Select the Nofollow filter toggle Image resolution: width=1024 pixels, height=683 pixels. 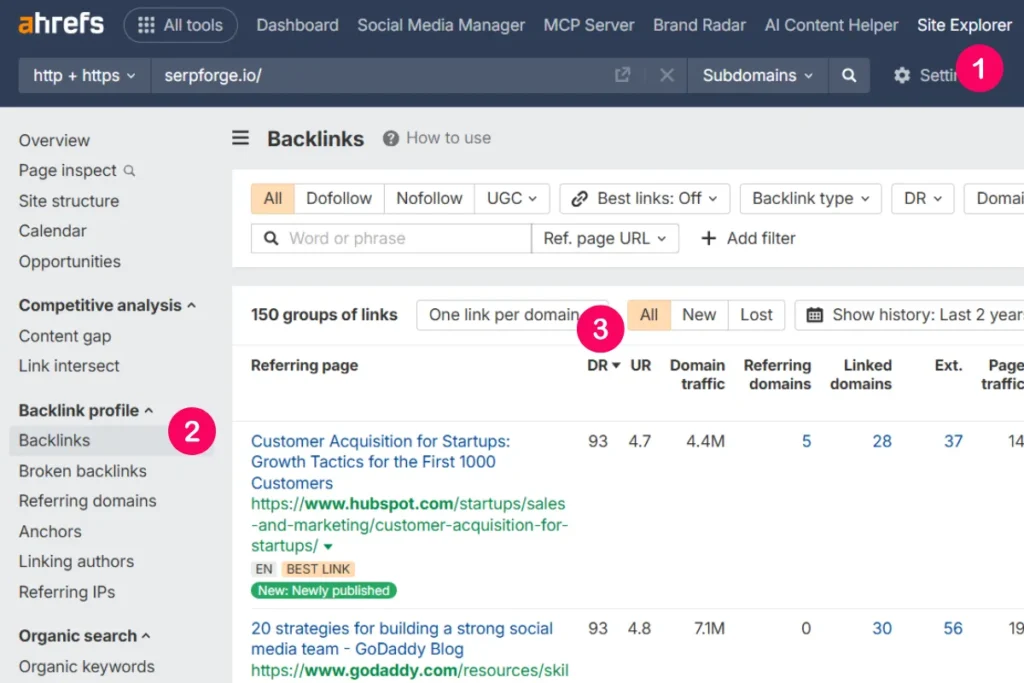pos(429,198)
